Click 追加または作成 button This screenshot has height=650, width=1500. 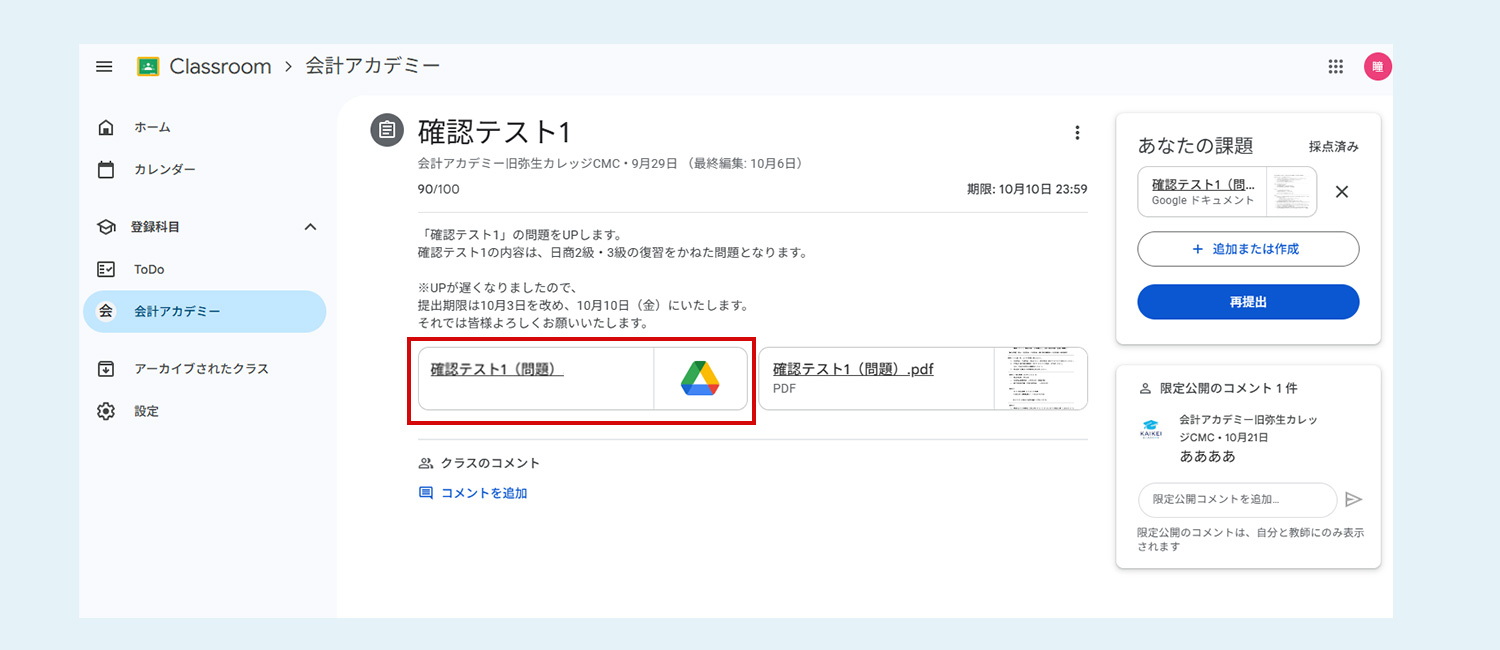coord(1248,249)
